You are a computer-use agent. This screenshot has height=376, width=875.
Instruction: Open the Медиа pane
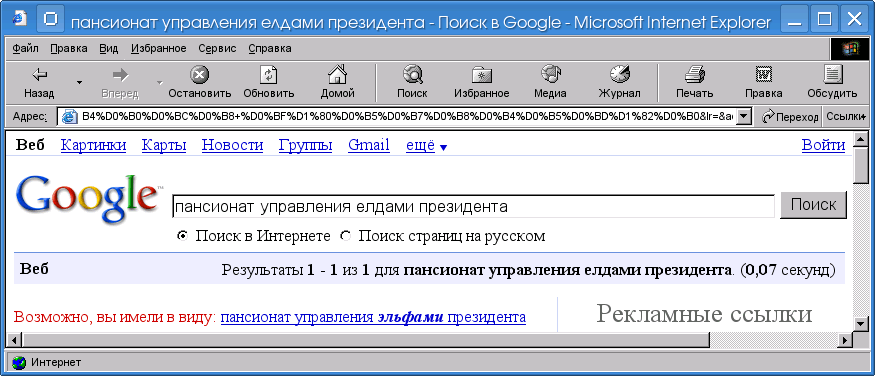[550, 83]
